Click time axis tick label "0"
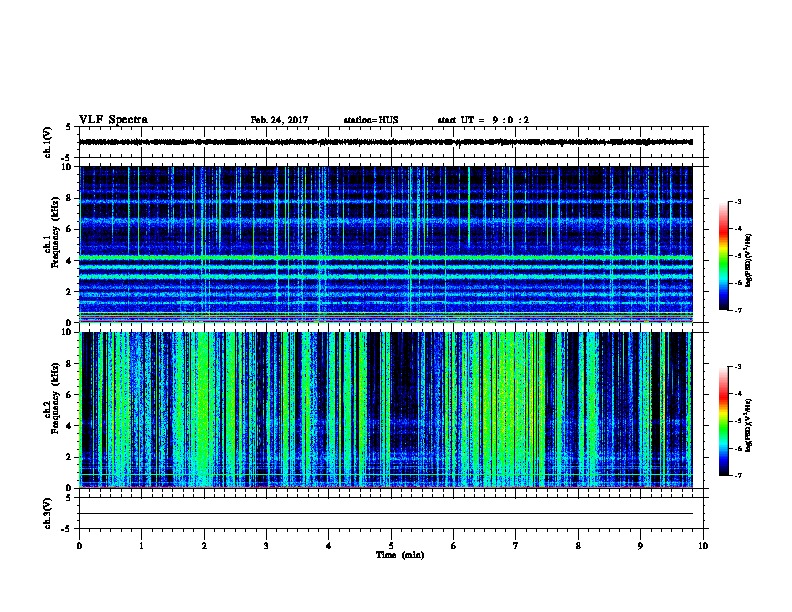The width and height of the screenshot is (792, 612). point(79,546)
